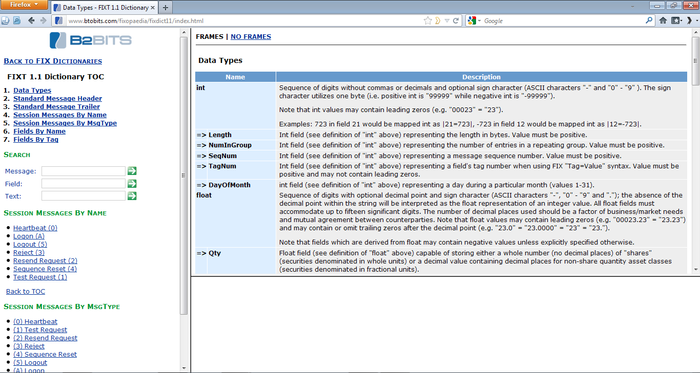The height and width of the screenshot is (373, 700).
Task: Open Back to FIX Dictionaries link
Action: [x=53, y=61]
